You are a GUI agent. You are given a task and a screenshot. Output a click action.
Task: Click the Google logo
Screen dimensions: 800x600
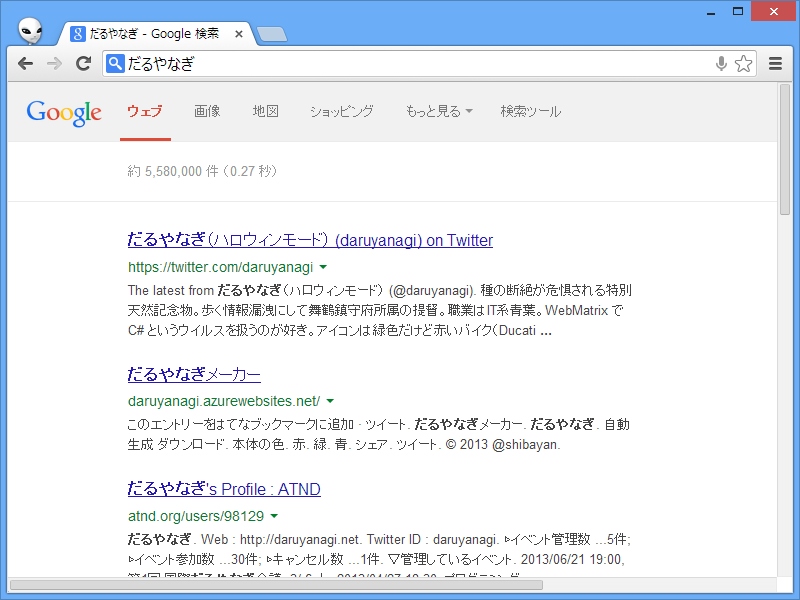point(64,113)
